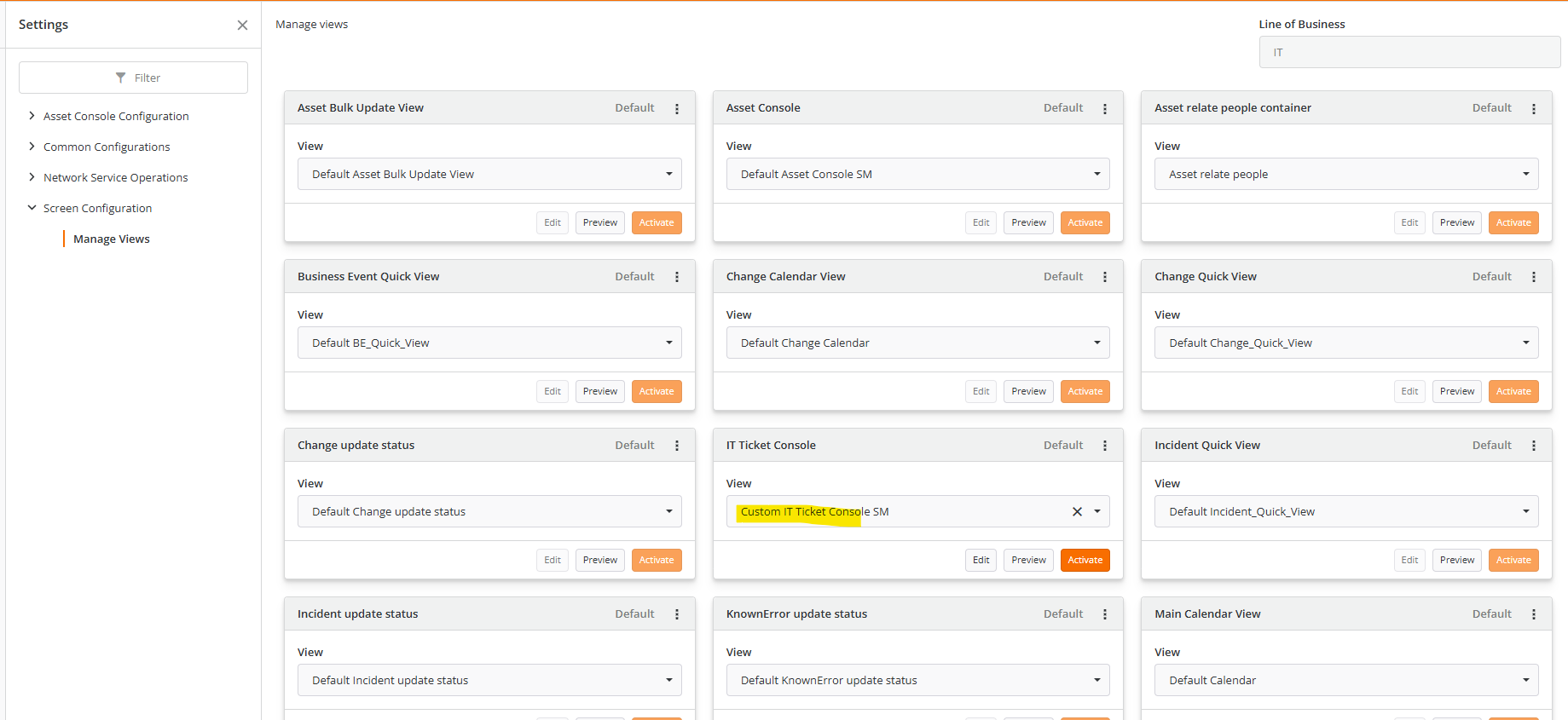Viewport: 1568px width, 720px height.
Task: Edit the Asset Bulk Update View
Action: pyautogui.click(x=553, y=222)
